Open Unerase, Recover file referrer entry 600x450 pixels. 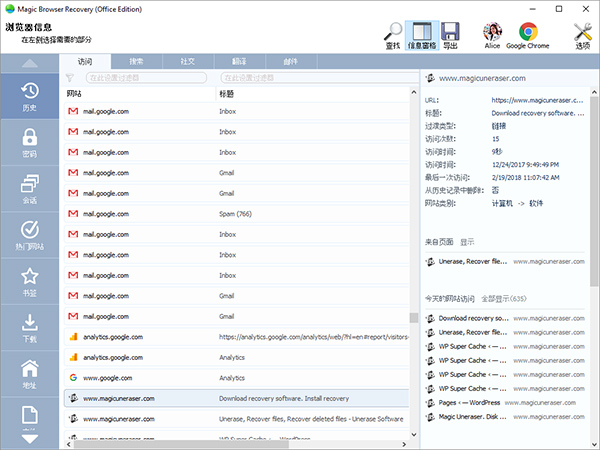(x=505, y=262)
